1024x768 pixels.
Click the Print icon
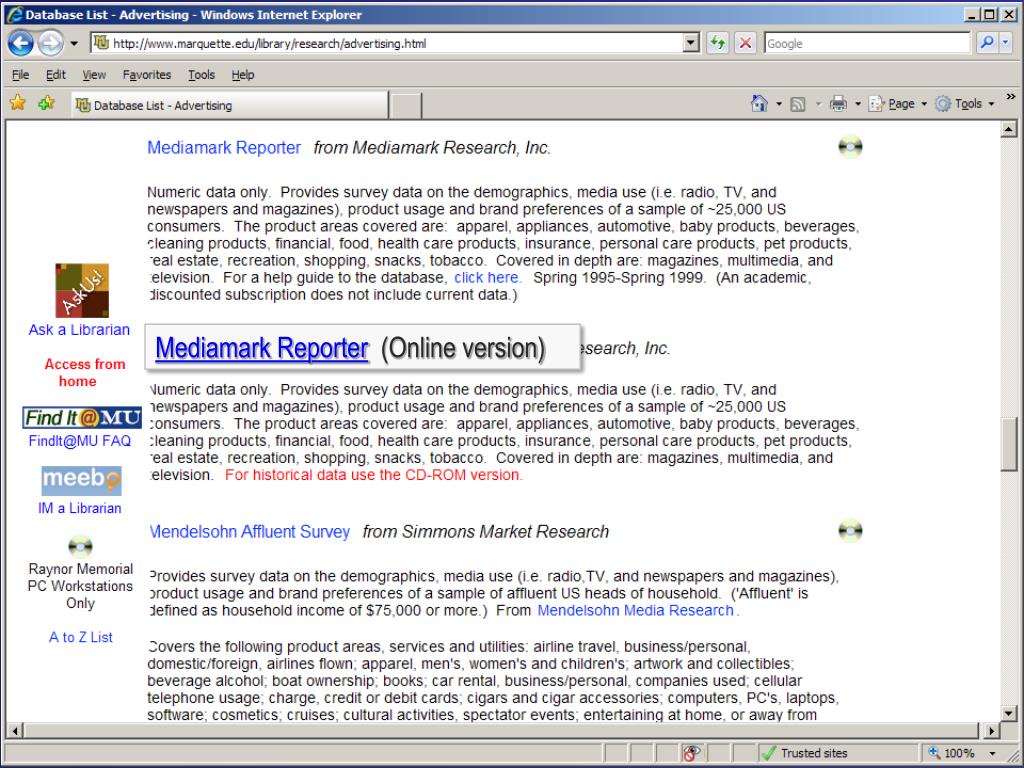click(838, 104)
